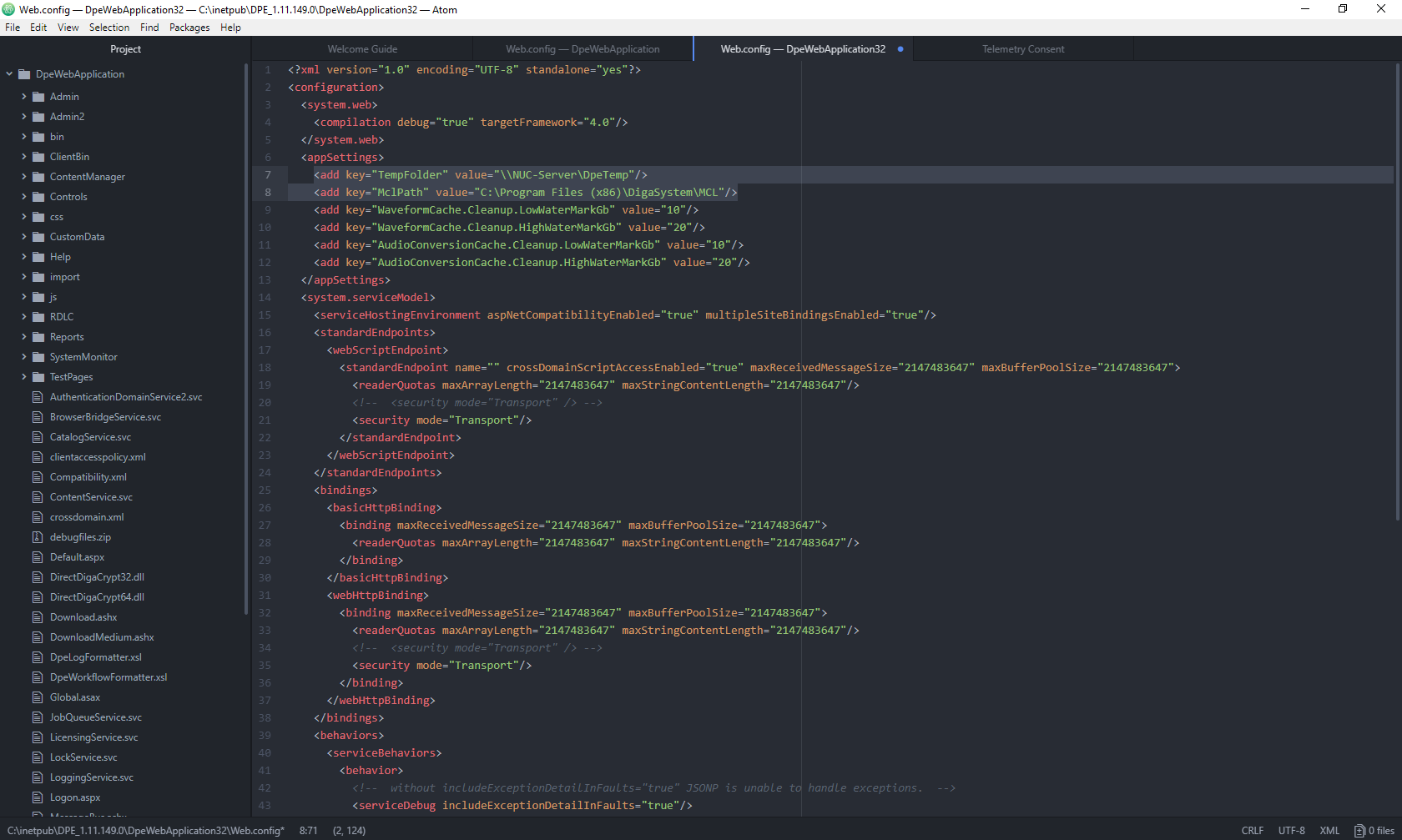Expand the SystemMonitor folder chevron
Viewport: 1402px width, 840px height.
(23, 357)
